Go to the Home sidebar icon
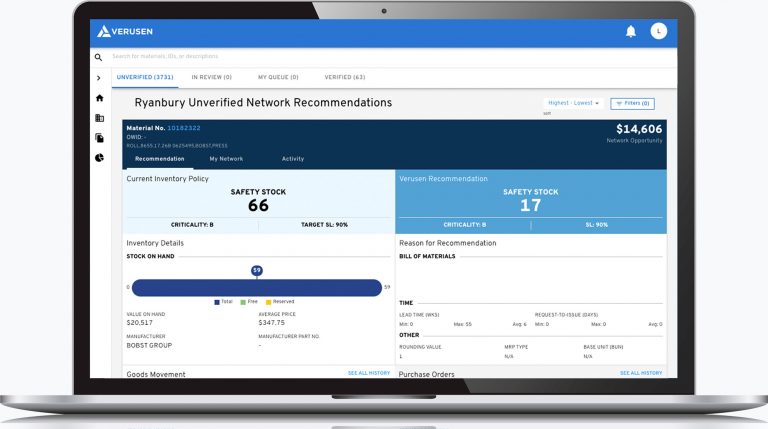The width and height of the screenshot is (768, 429). [x=99, y=98]
